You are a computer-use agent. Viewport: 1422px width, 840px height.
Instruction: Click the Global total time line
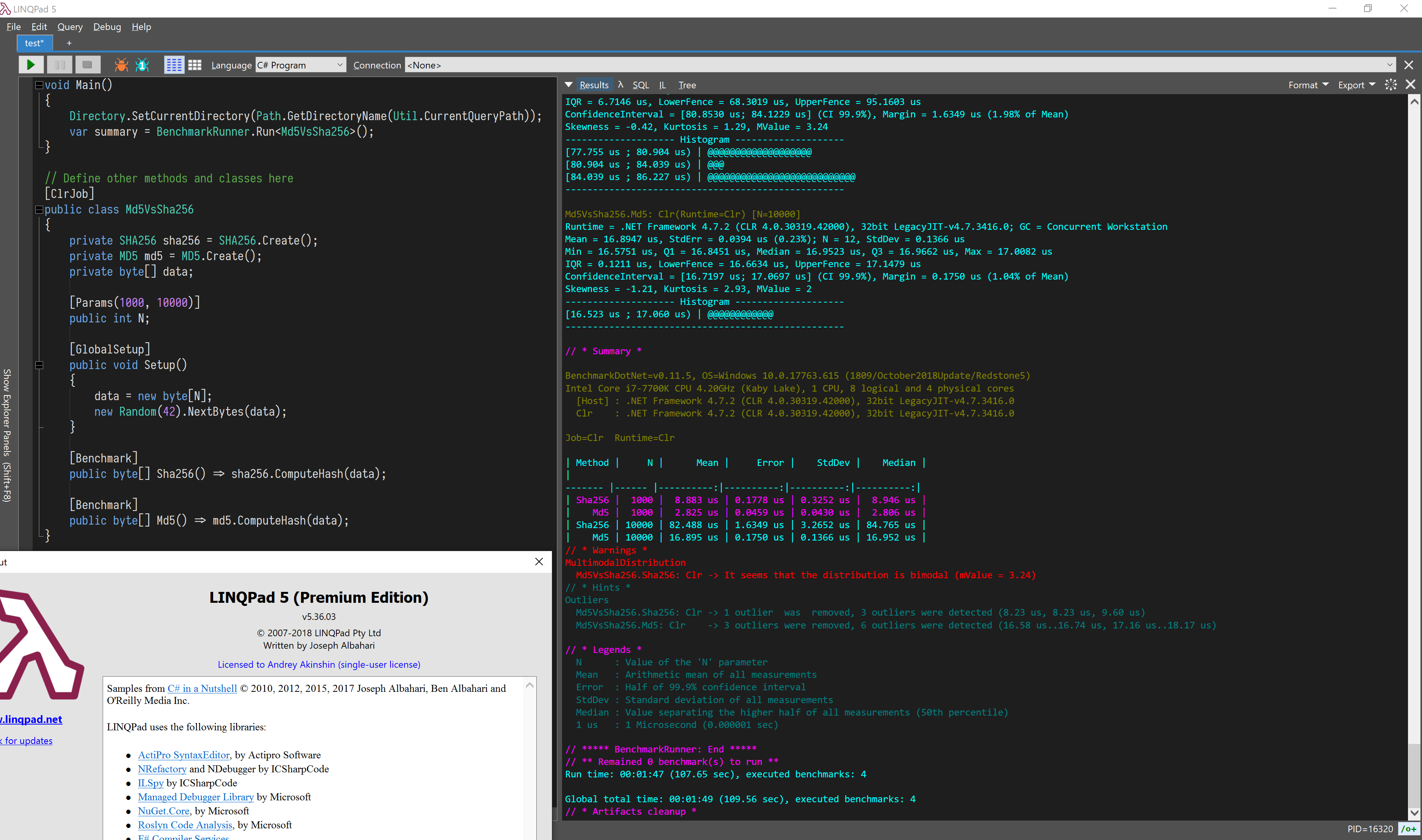tap(741, 799)
